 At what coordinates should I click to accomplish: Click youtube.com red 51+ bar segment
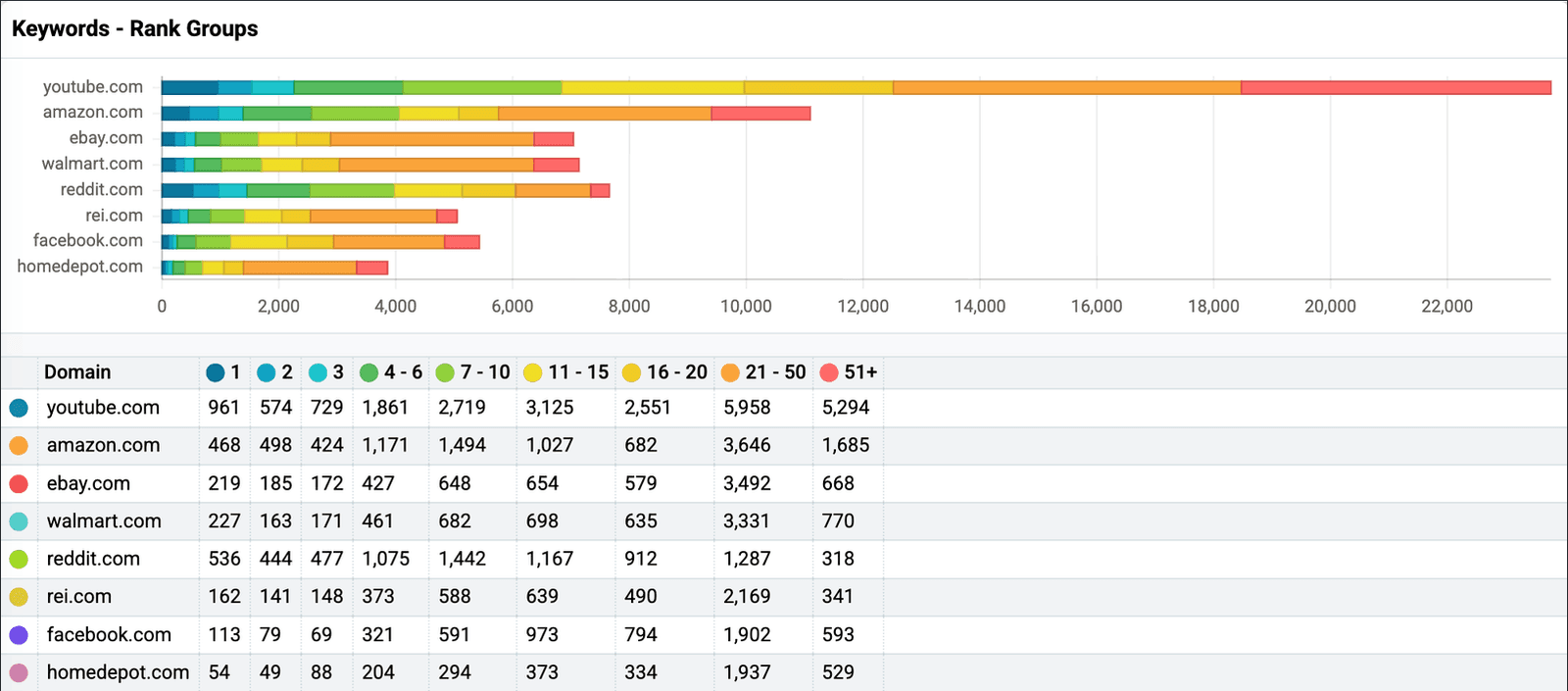tap(1396, 88)
